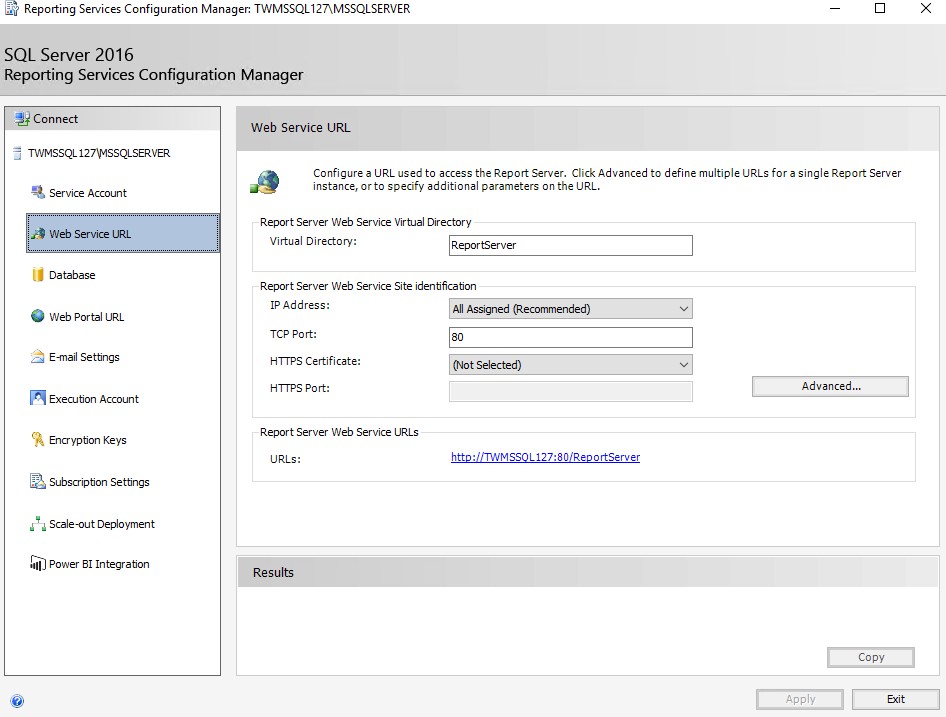This screenshot has height=717, width=946.
Task: Click the Exit button
Action: 895,699
